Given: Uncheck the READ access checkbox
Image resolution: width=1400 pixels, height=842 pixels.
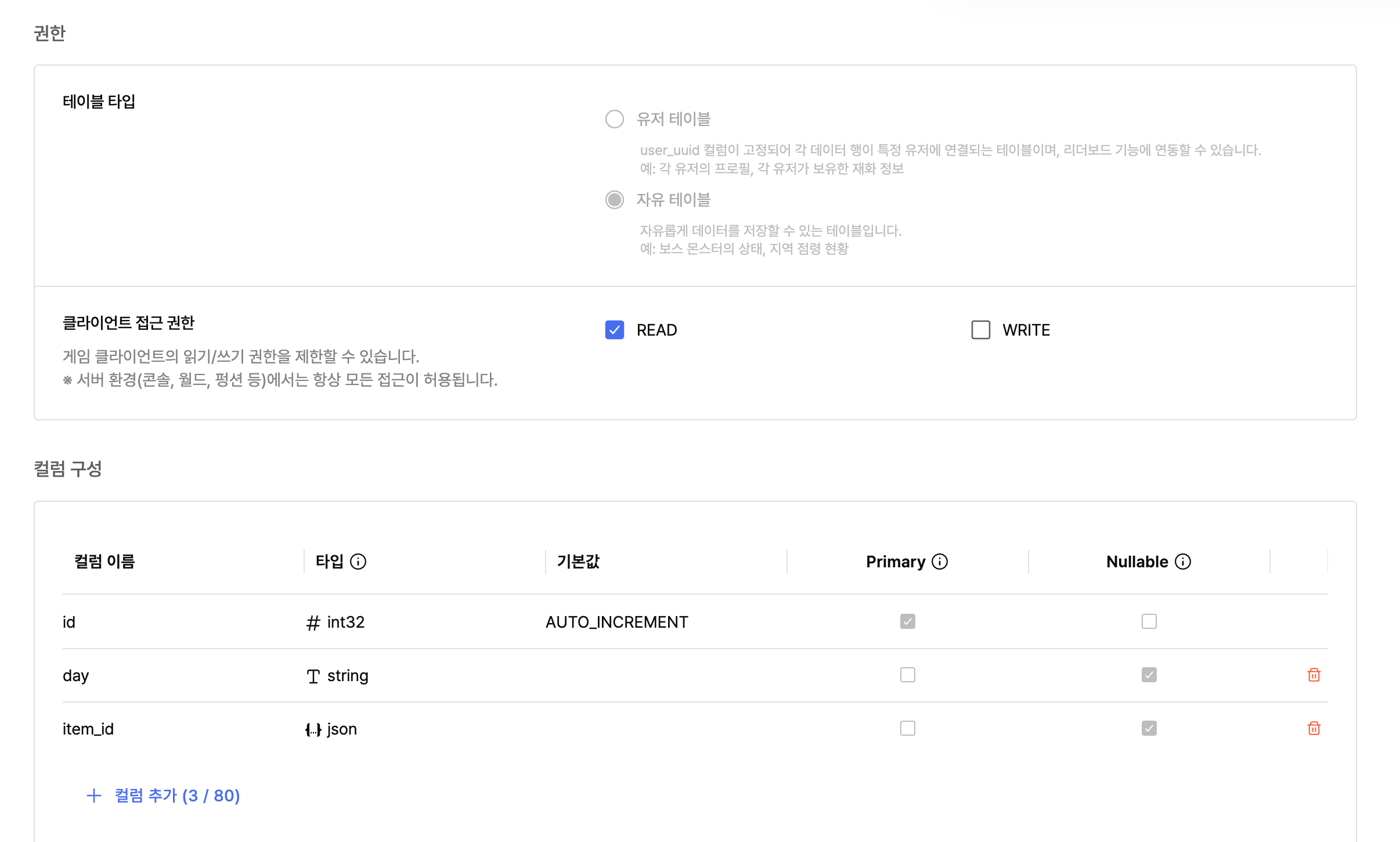Looking at the screenshot, I should 615,330.
